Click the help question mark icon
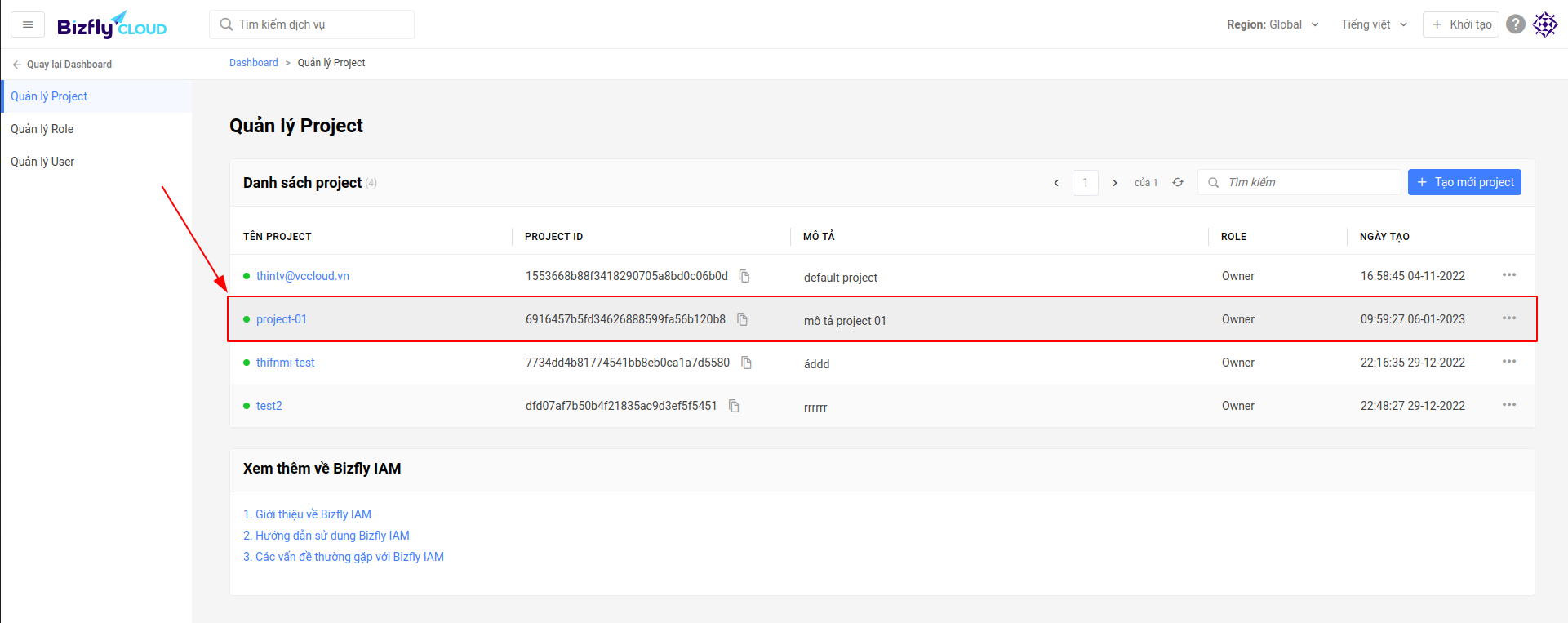The height and width of the screenshot is (623, 1568). [1515, 24]
